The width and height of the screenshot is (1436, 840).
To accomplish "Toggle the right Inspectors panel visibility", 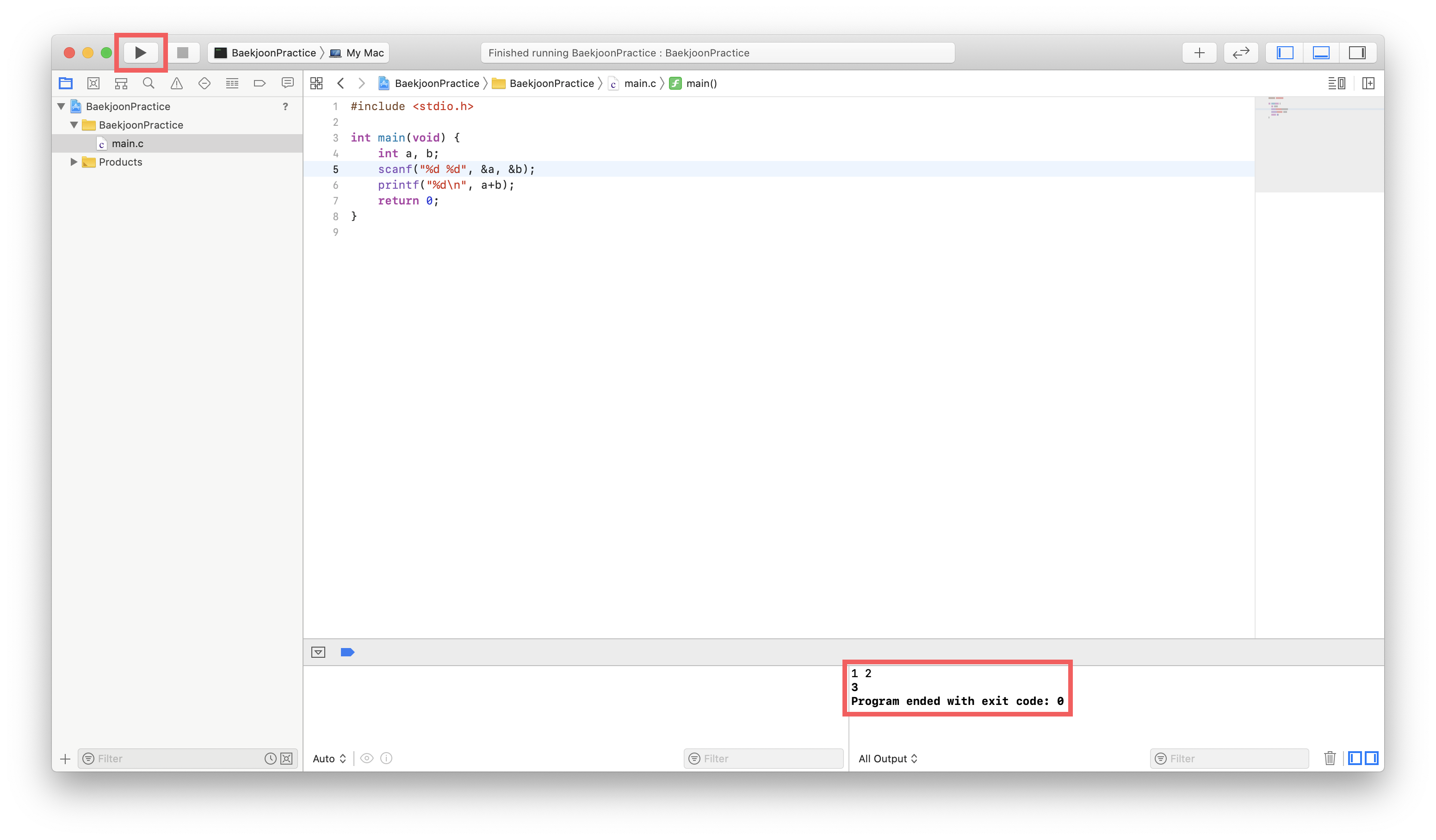I will coord(1357,53).
